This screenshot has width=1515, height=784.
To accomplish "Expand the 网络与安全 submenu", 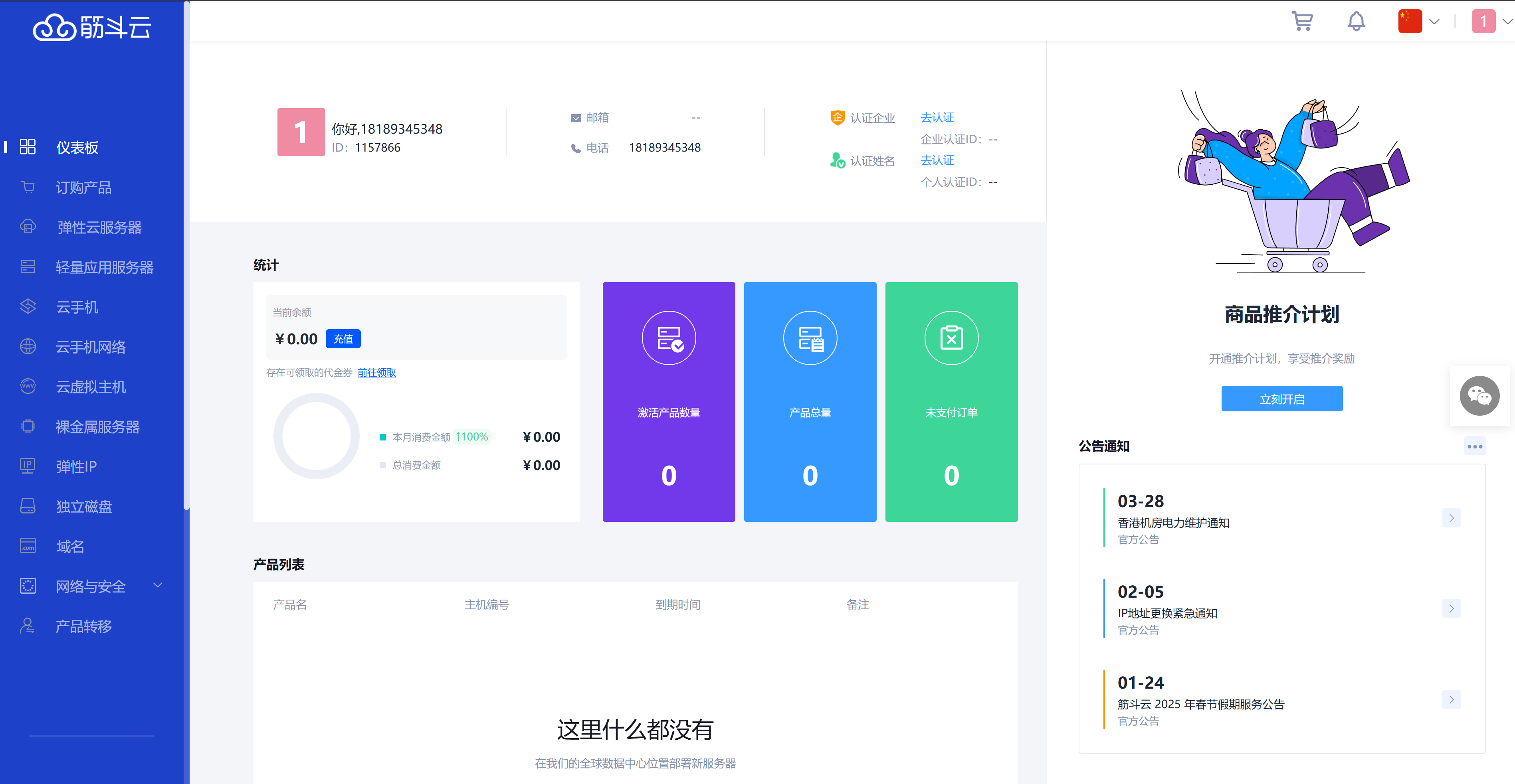I will (x=91, y=586).
